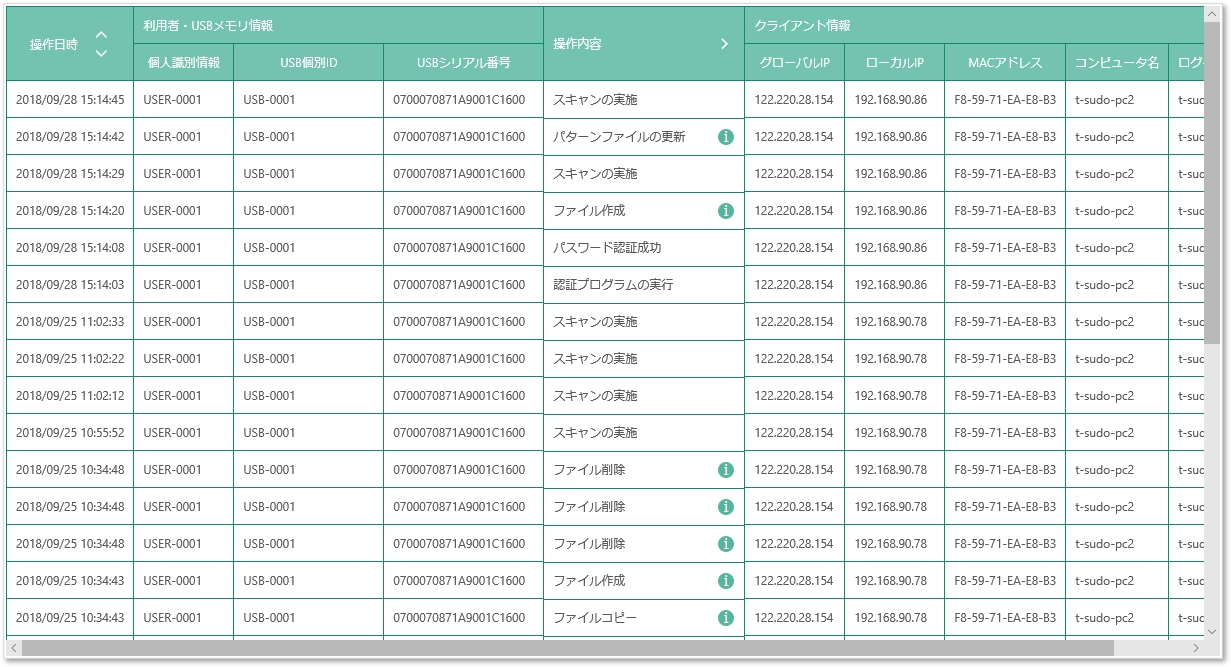Click the MACアドレス column header
The image size is (1231, 667).
tap(1005, 63)
